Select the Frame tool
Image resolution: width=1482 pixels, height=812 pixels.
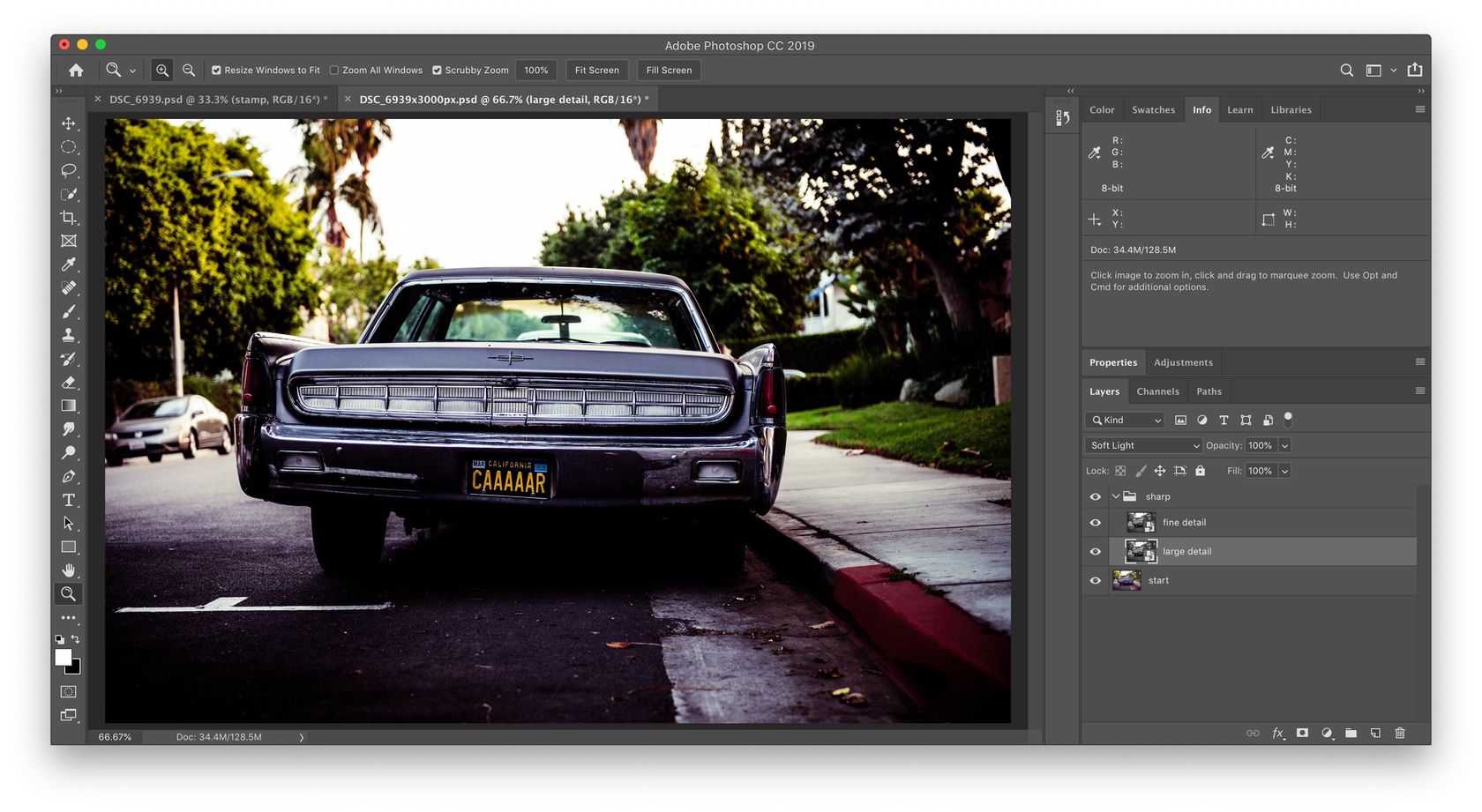pyautogui.click(x=68, y=241)
